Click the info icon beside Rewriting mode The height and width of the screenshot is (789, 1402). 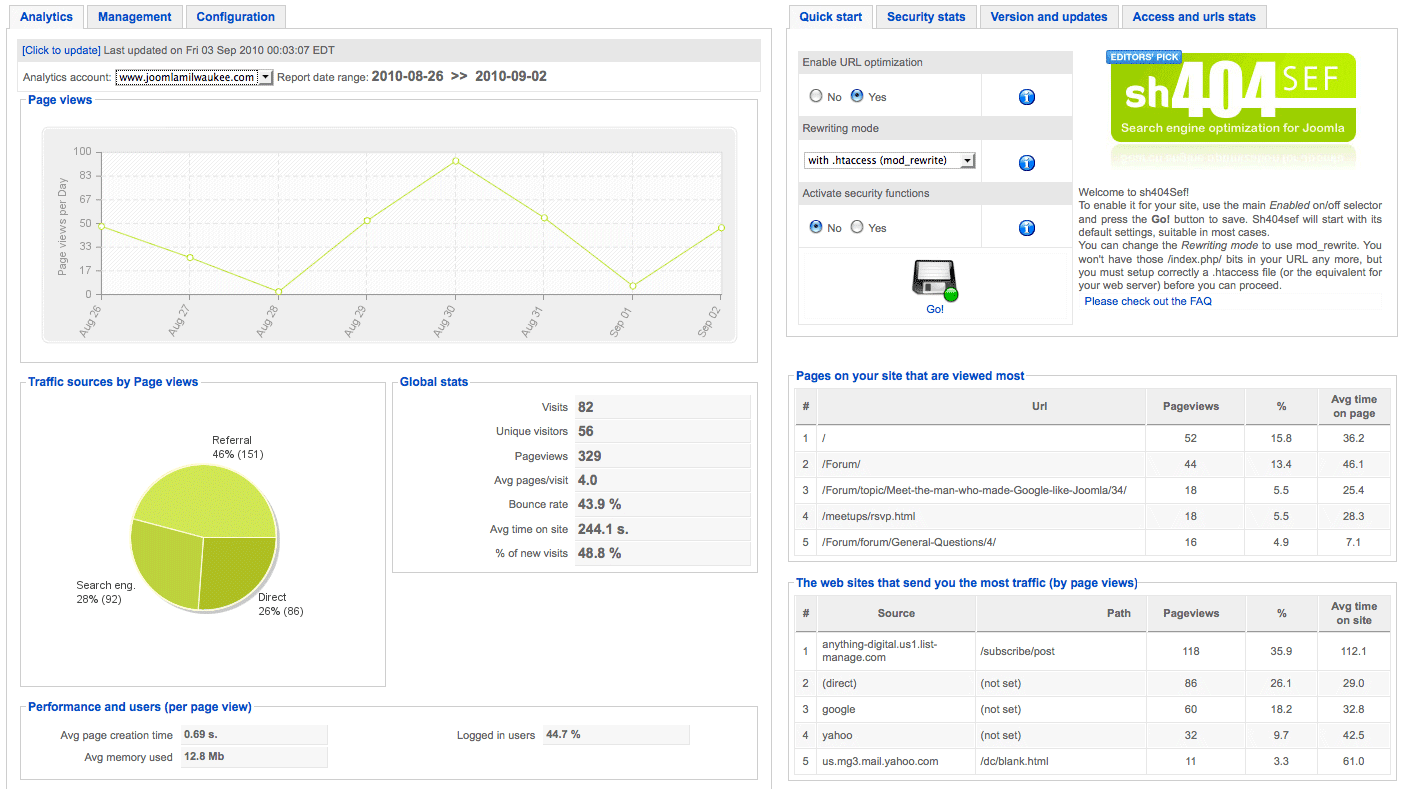(x=1026, y=161)
